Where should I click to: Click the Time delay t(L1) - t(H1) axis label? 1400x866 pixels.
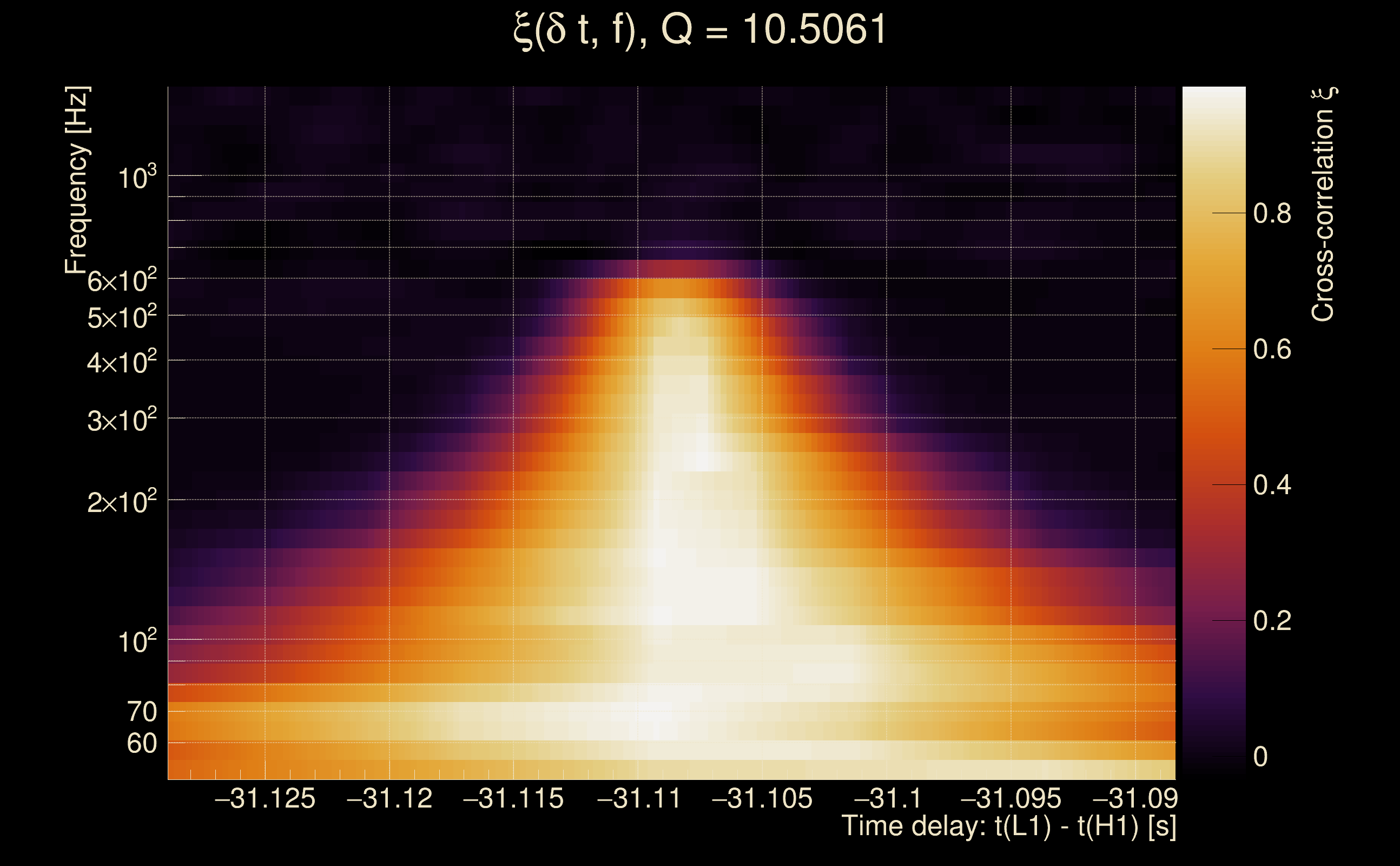pos(1008,826)
